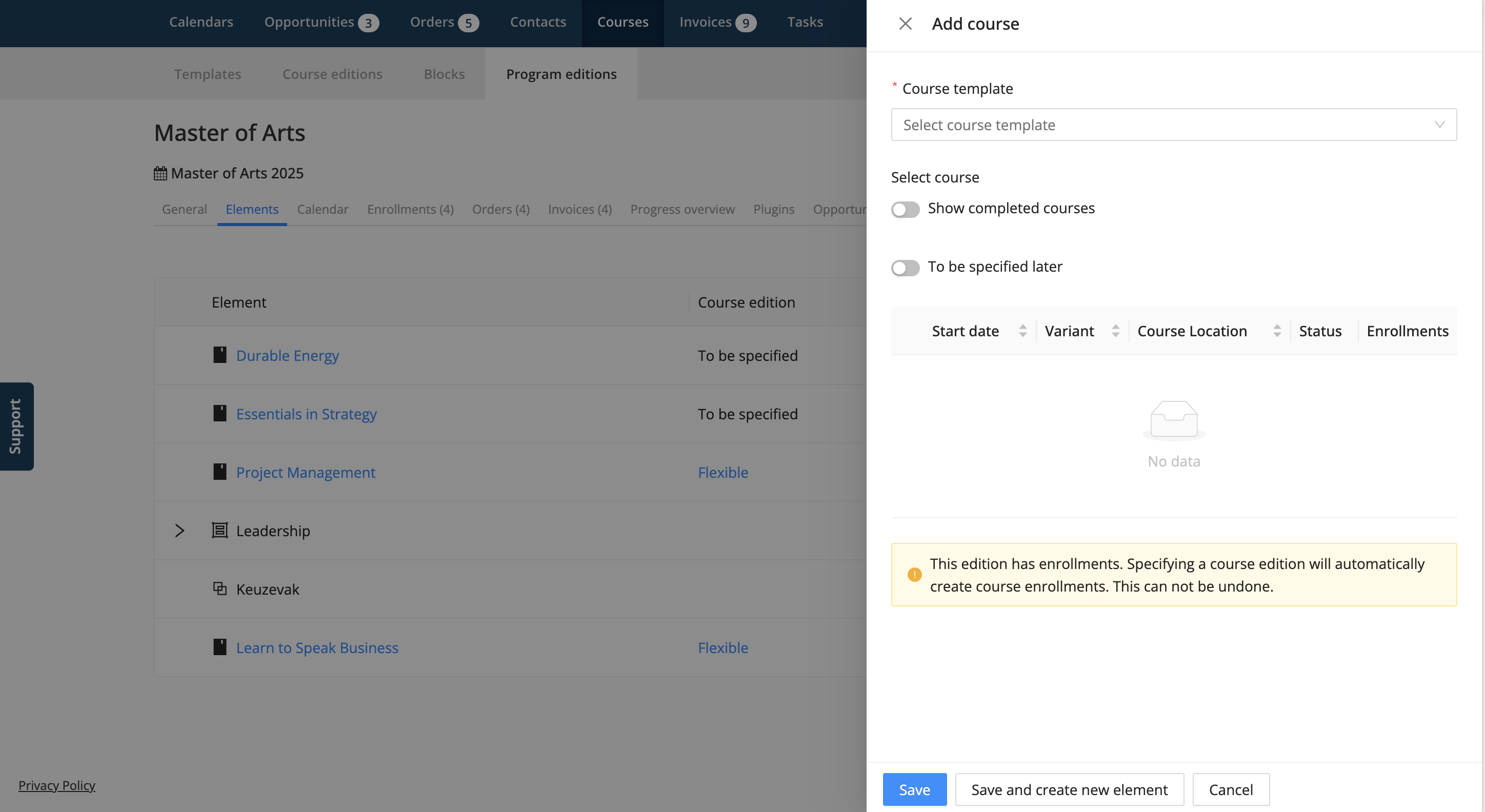This screenshot has width=1485, height=812.
Task: Click the course icon next to Durable Energy
Action: 219,355
